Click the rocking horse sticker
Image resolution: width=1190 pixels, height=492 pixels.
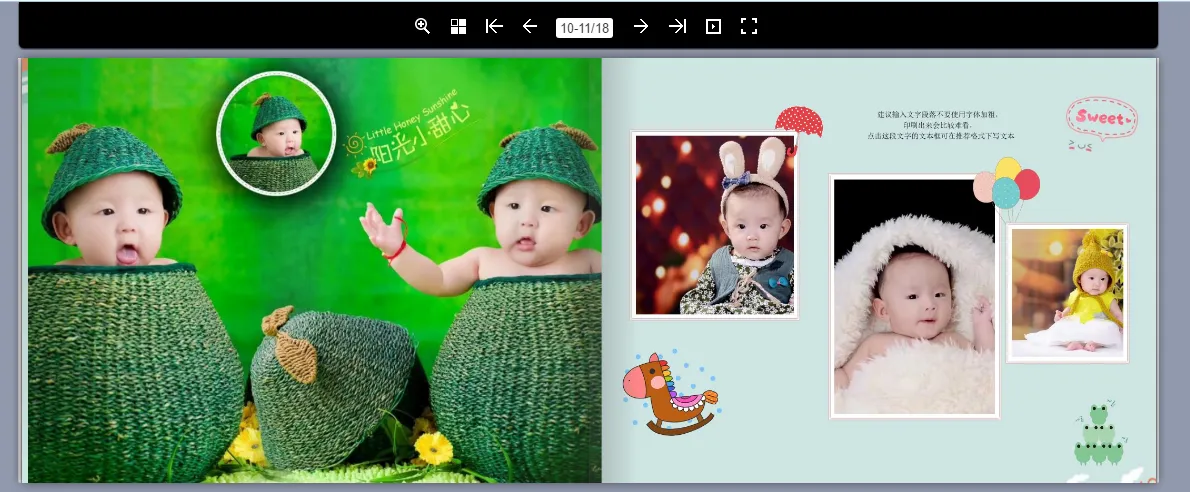(x=668, y=393)
